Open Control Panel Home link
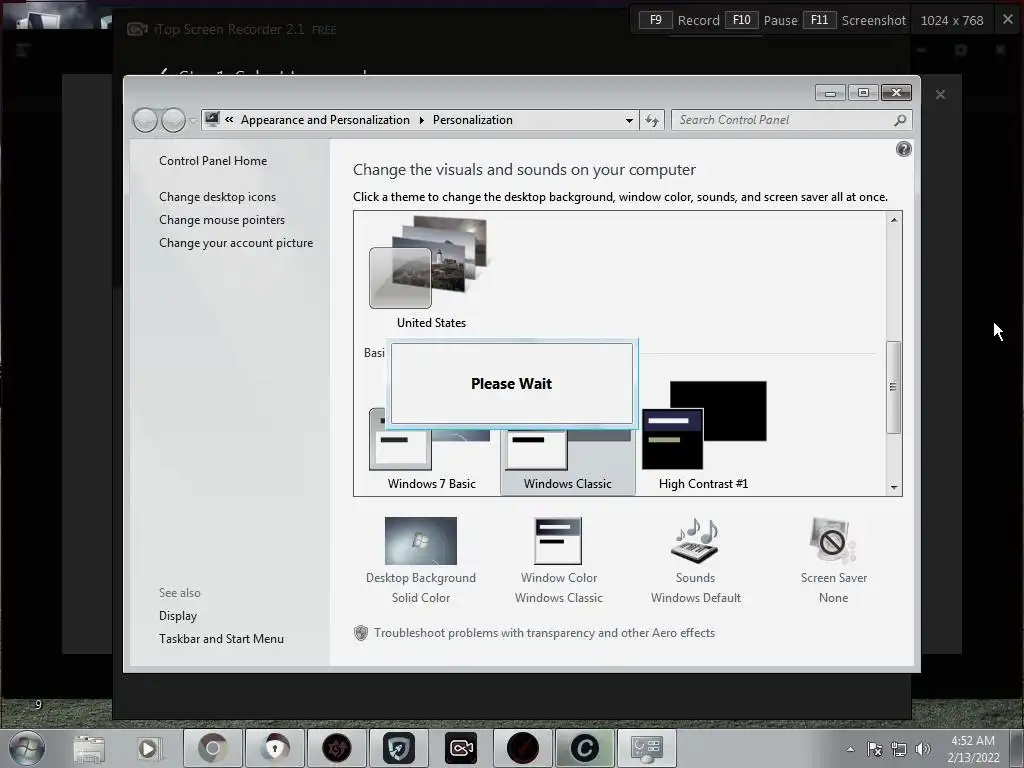The height and width of the screenshot is (768, 1024). [213, 161]
